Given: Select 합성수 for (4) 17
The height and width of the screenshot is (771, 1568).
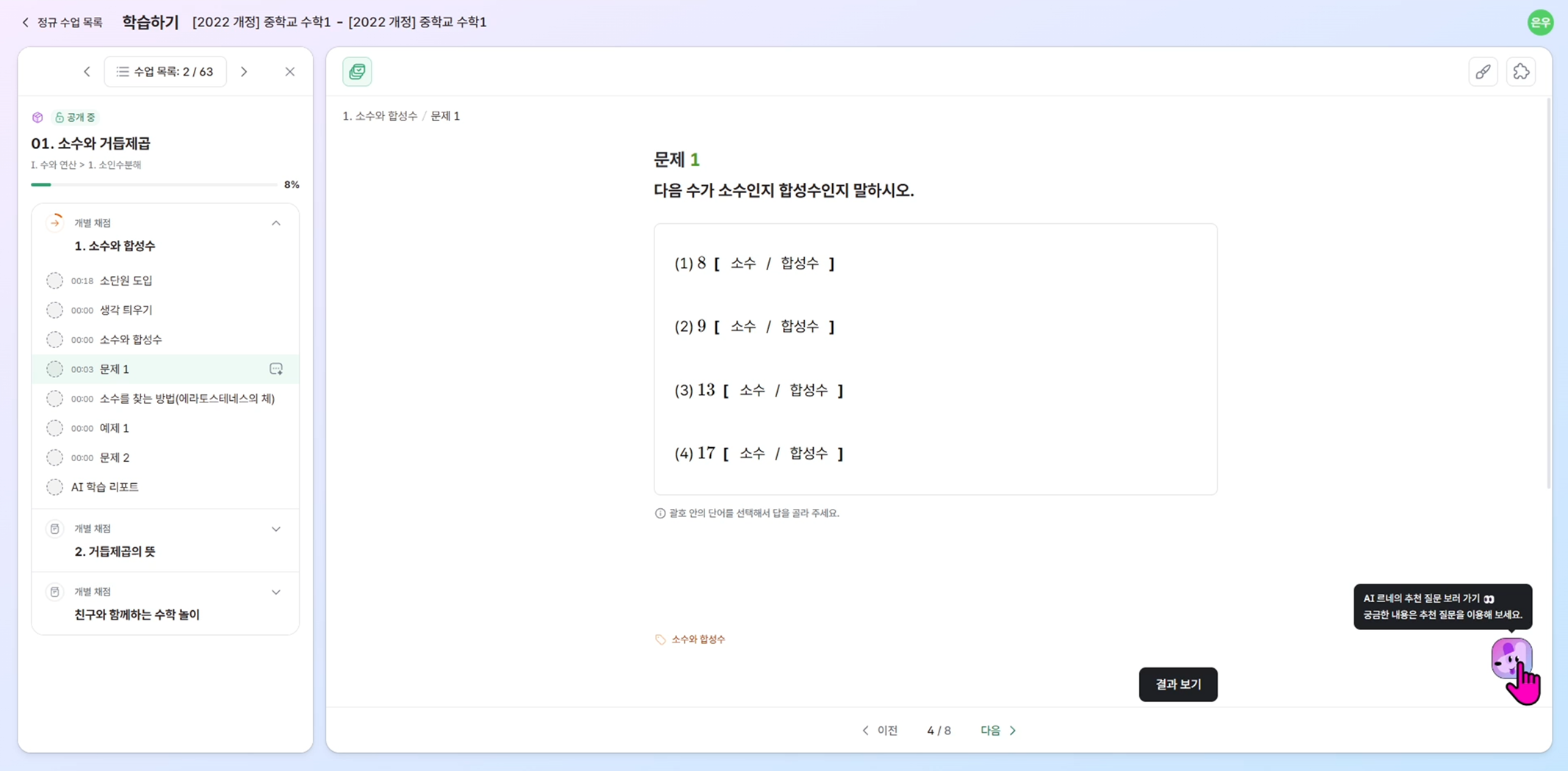Looking at the screenshot, I should point(809,453).
